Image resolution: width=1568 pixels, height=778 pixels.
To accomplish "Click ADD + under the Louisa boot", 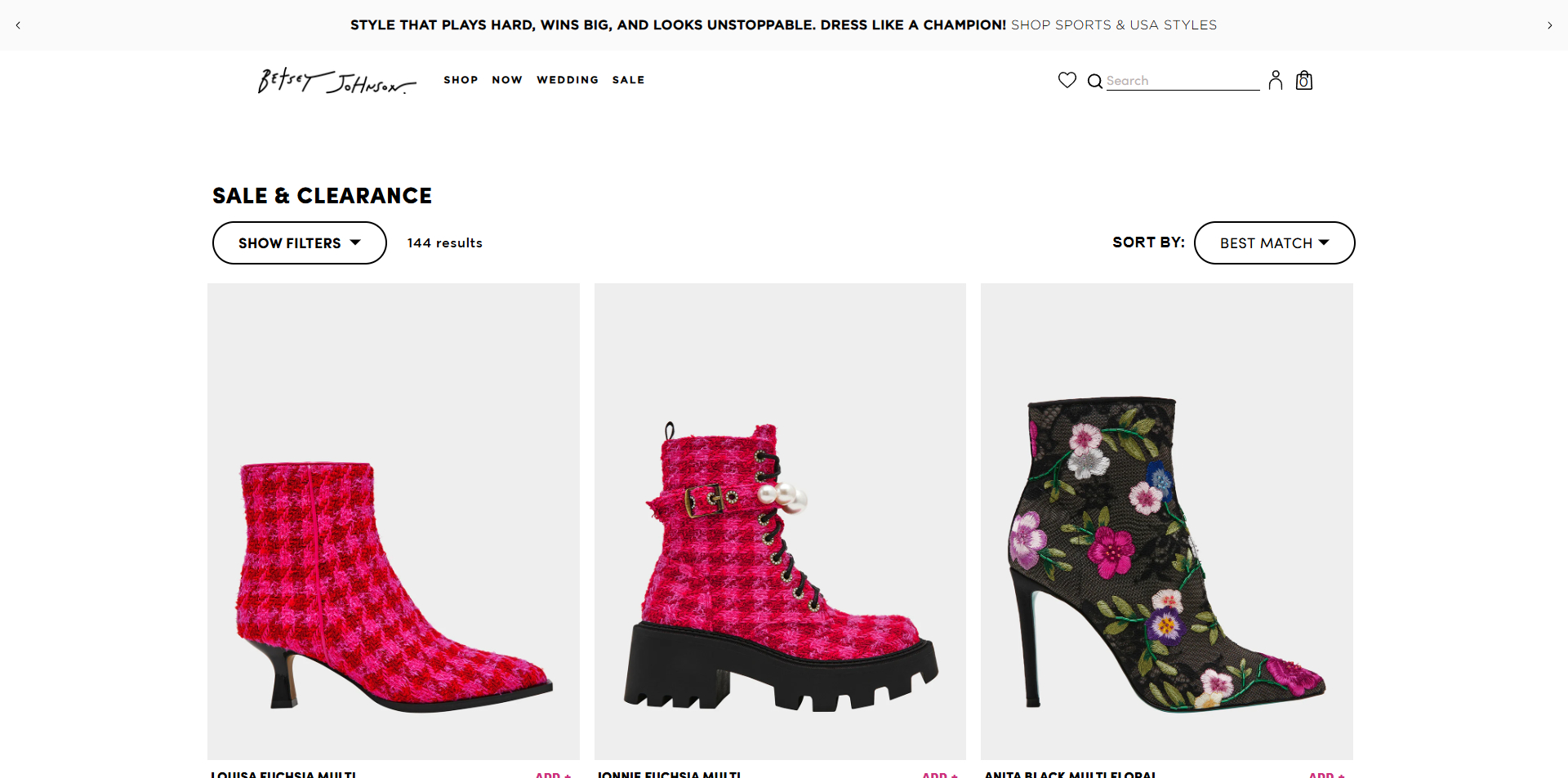I will click(x=552, y=775).
